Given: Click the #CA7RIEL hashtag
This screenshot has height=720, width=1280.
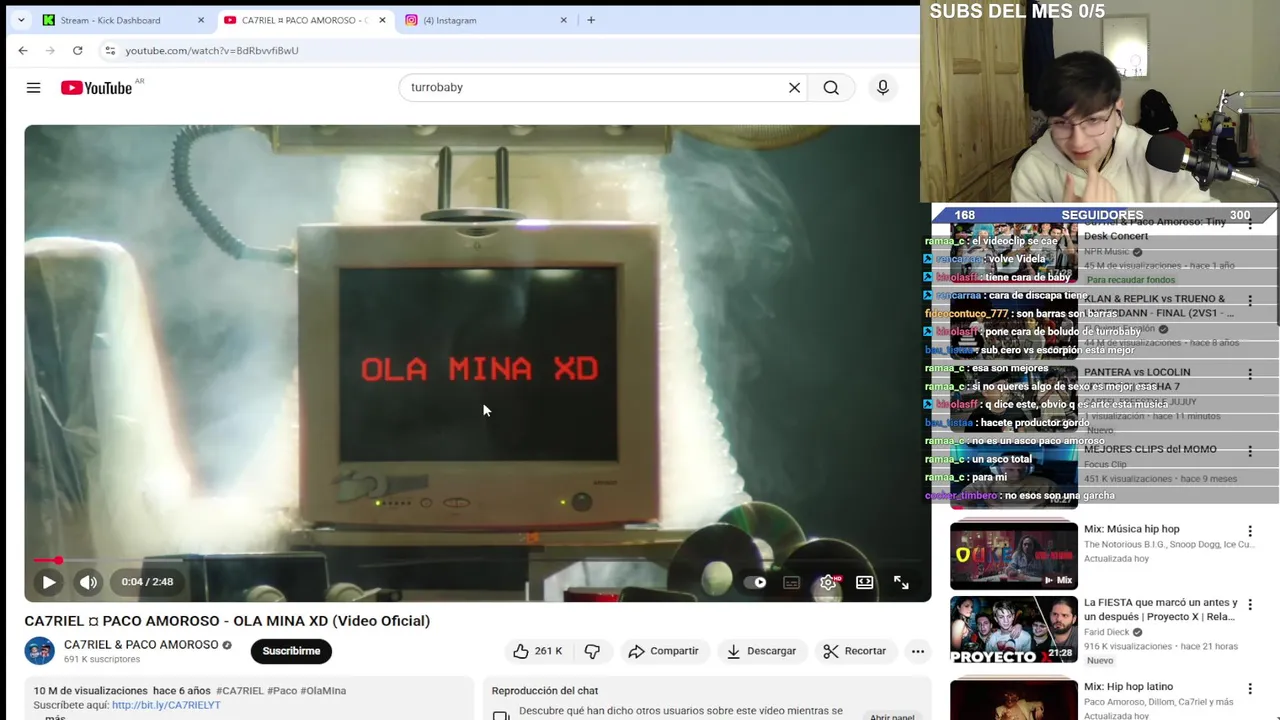Looking at the screenshot, I should [239, 691].
